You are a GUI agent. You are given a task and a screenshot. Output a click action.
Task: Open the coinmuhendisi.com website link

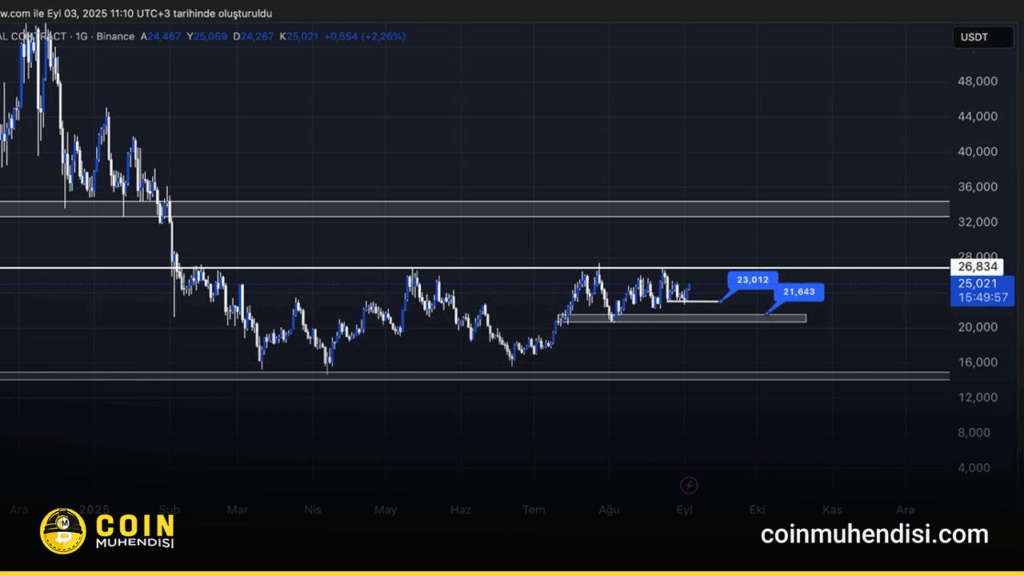coord(874,534)
